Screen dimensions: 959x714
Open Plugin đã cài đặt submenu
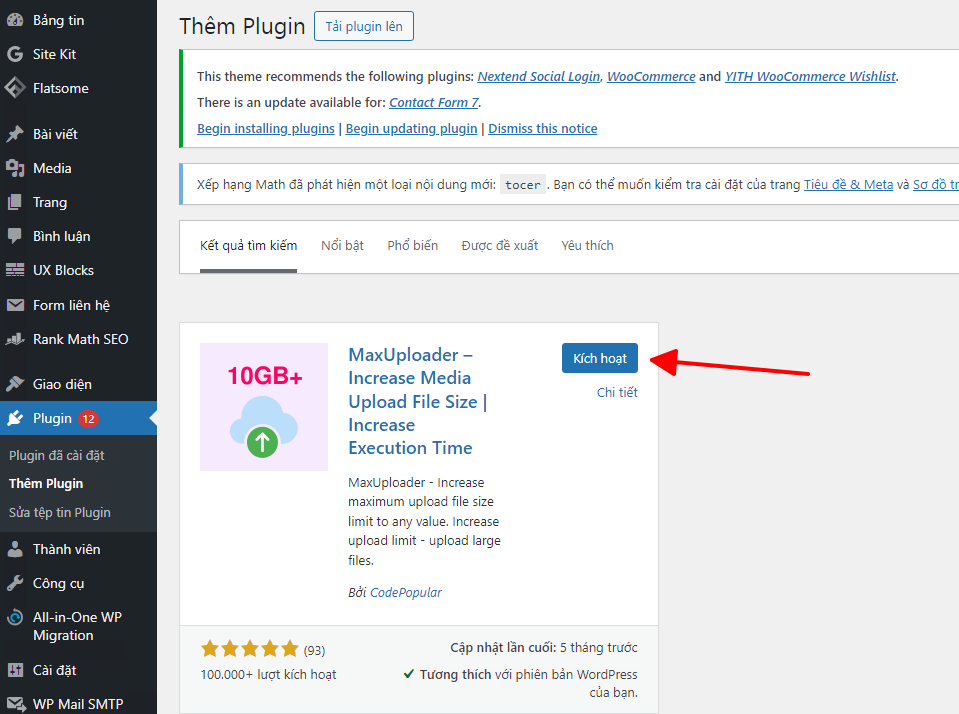point(57,455)
